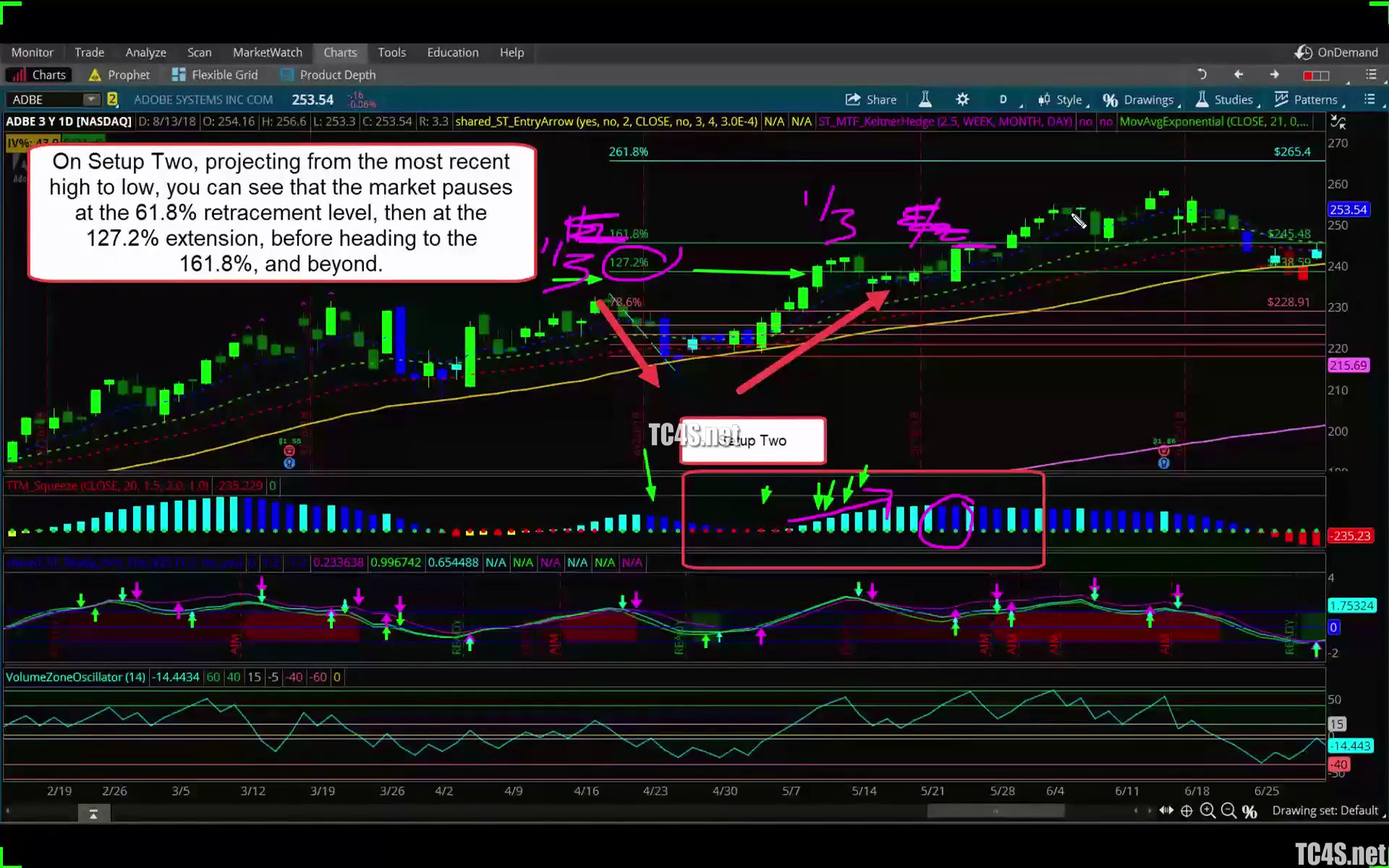Open the Studies dropdown menu

tap(1233, 100)
